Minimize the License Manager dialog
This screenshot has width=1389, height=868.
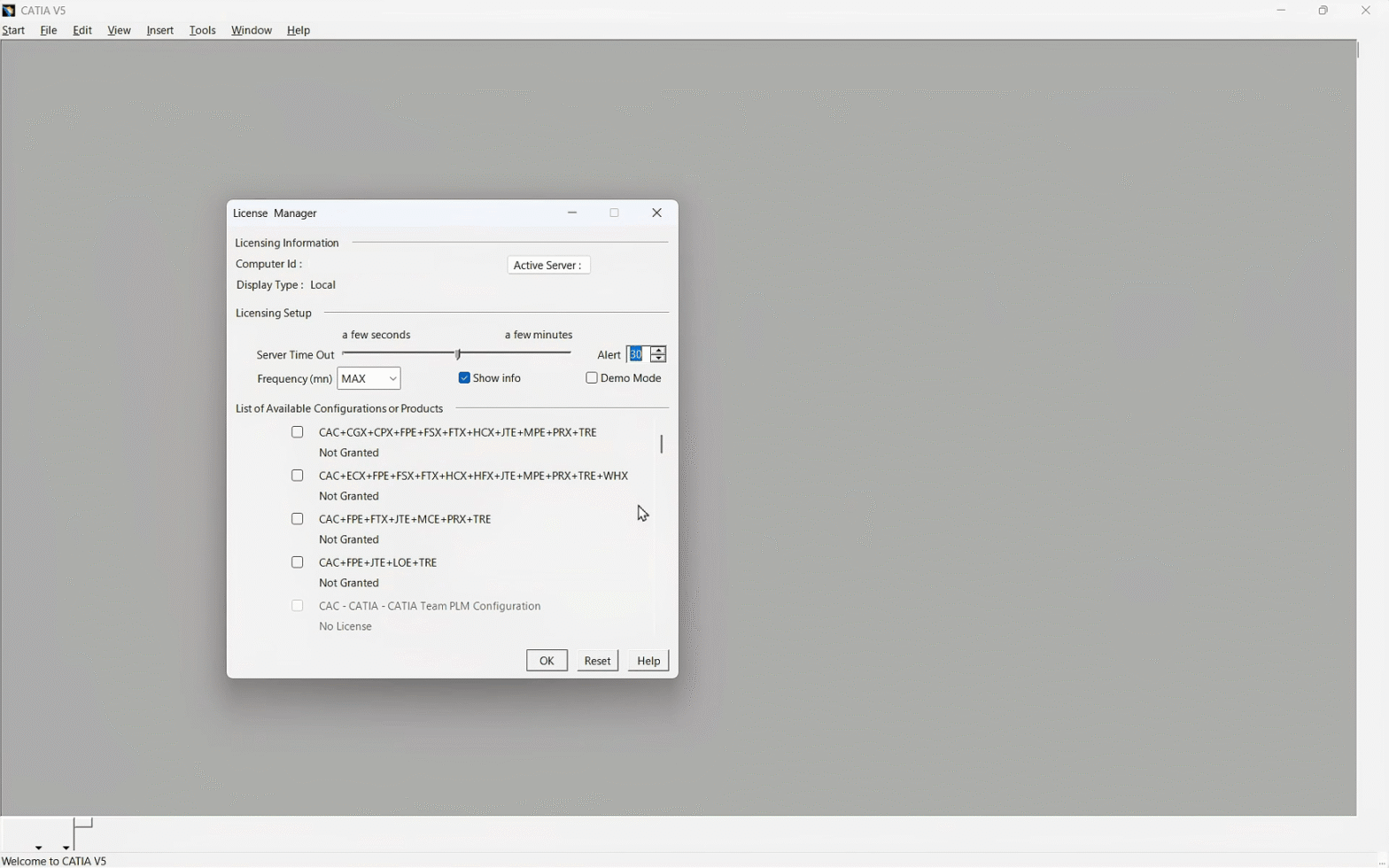click(572, 213)
